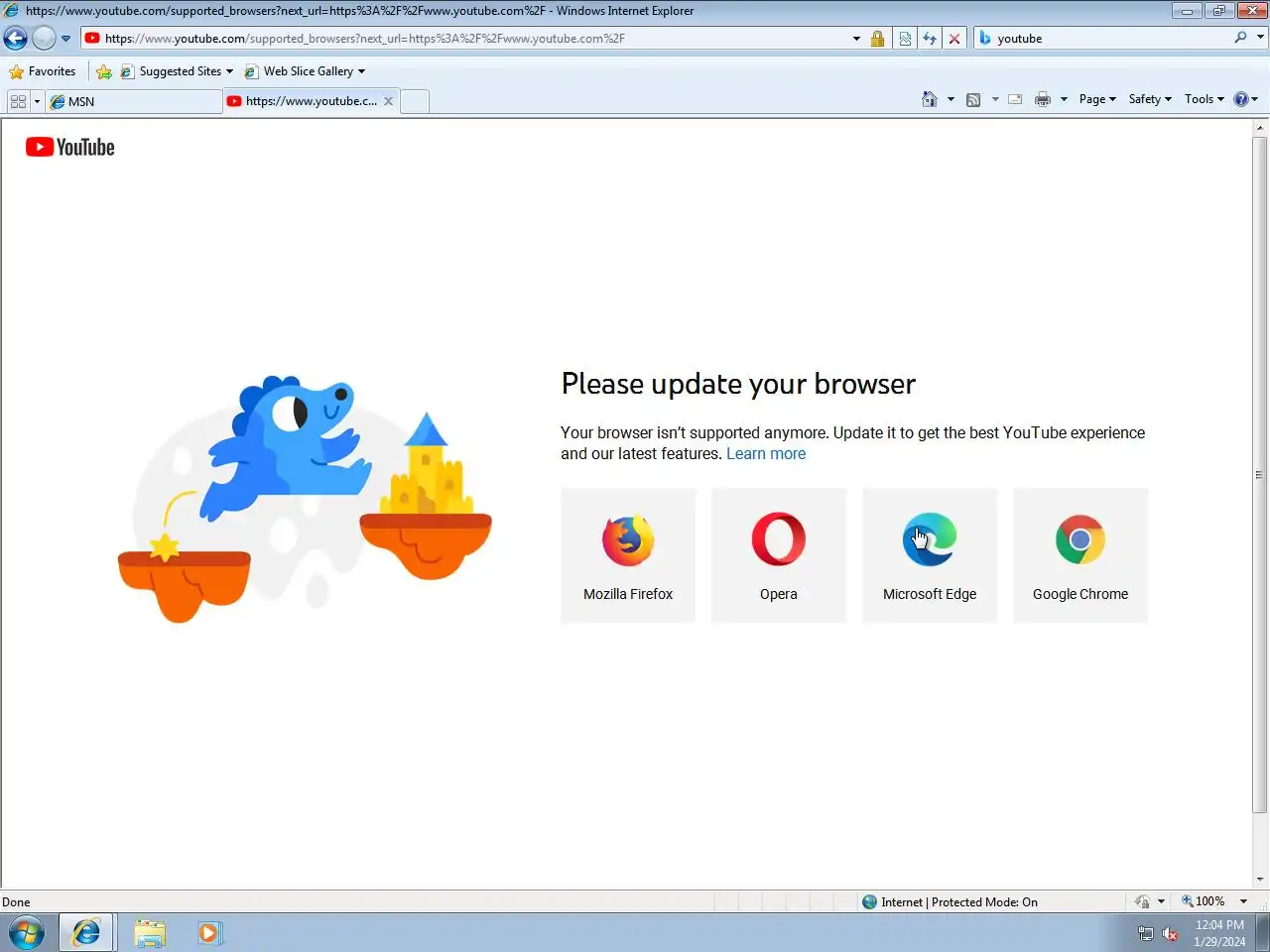
Task: Follow the Learn more link
Action: [x=766, y=454]
